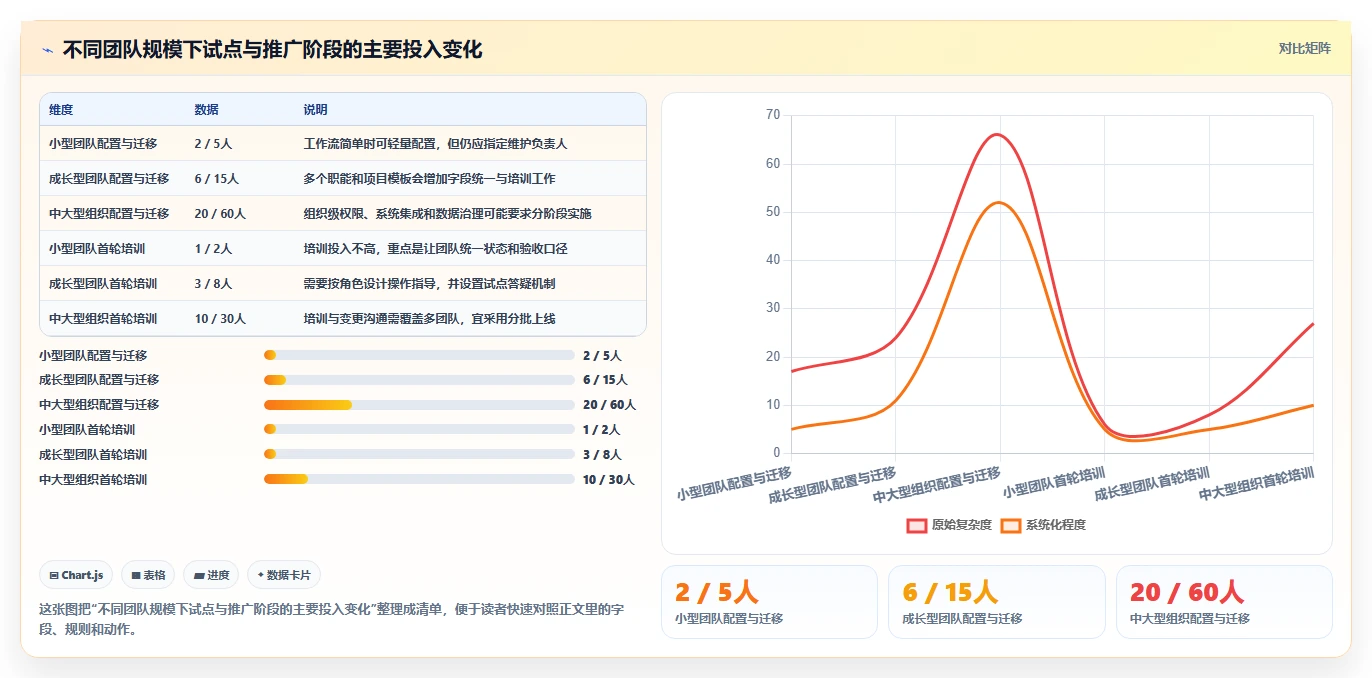Viewport: 1372px width, 678px height.
Task: Click the 数据卡片 tag chip
Action: 284,575
